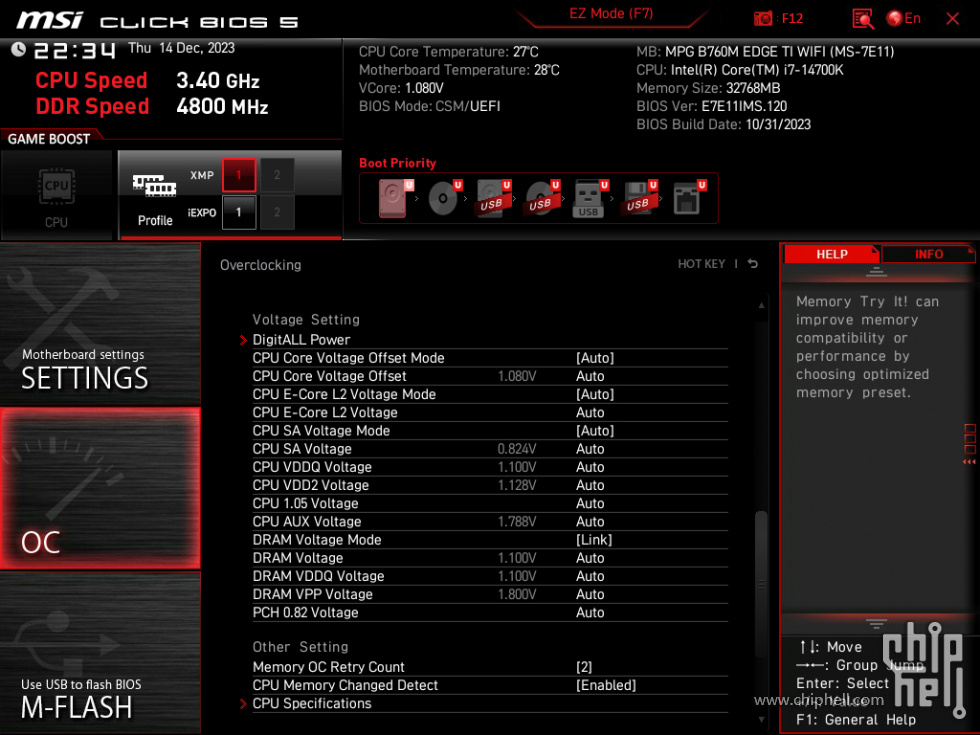The width and height of the screenshot is (980, 735).
Task: Expand the DigitALL Power submenu
Action: point(301,339)
